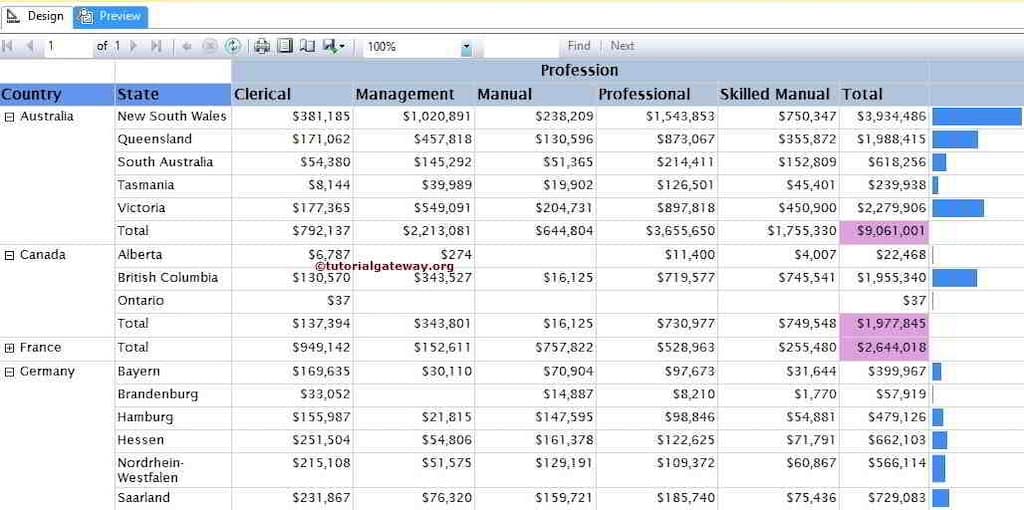The width and height of the screenshot is (1024, 510).
Task: Click back to parent report arrow
Action: [187, 46]
